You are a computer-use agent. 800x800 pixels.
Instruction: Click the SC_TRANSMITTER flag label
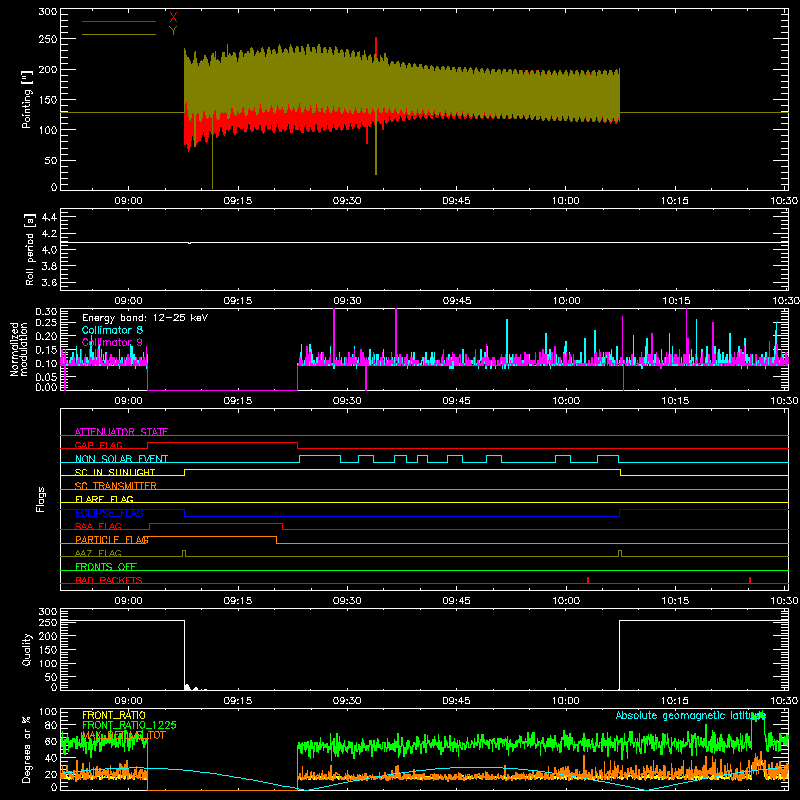tap(116, 486)
